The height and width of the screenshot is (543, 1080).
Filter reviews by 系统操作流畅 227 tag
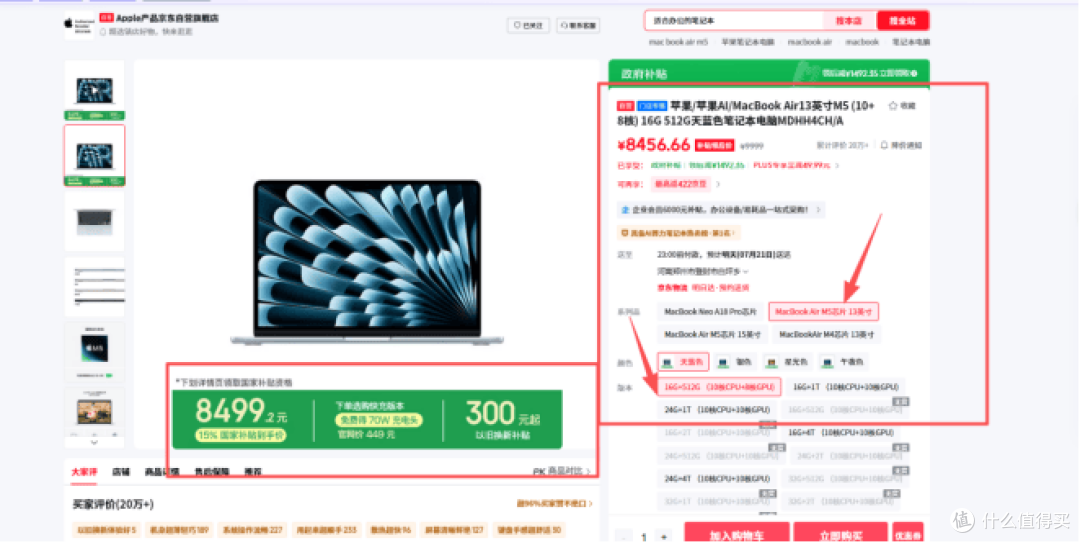pyautogui.click(x=252, y=530)
